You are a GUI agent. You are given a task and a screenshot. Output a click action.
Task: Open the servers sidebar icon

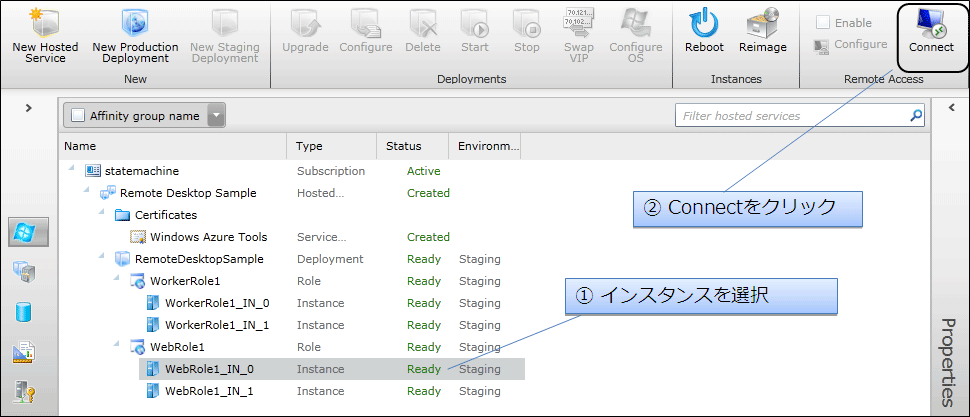point(25,272)
